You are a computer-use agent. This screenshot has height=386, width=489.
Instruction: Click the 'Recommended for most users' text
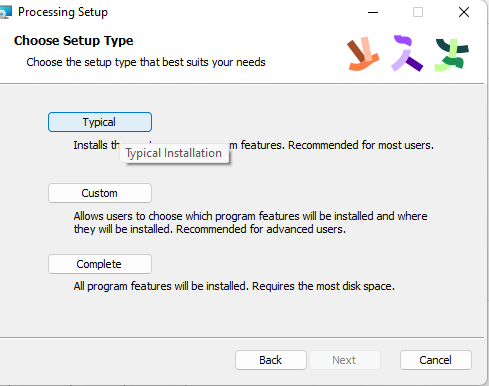(x=361, y=145)
